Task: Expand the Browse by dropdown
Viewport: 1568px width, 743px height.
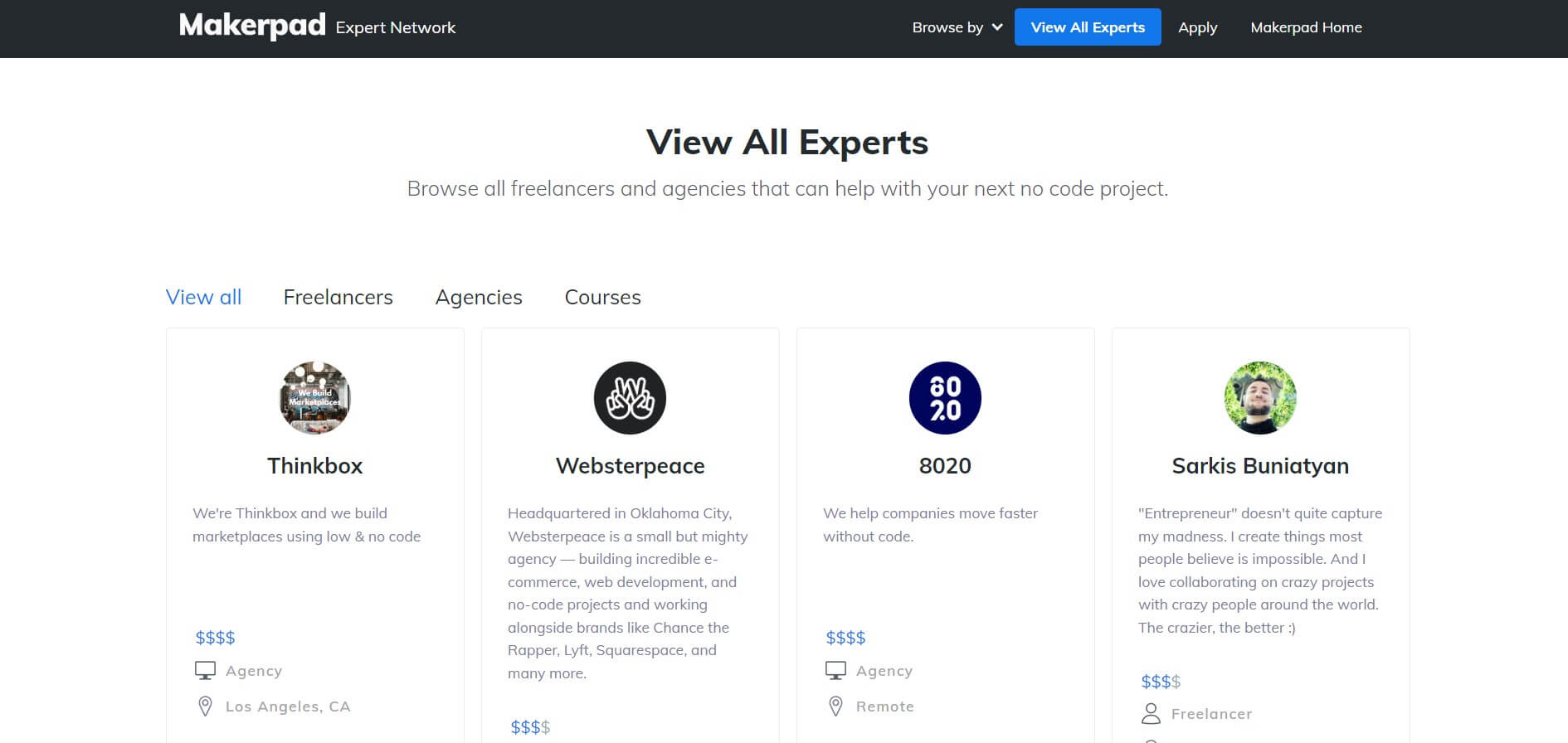Action: (957, 27)
